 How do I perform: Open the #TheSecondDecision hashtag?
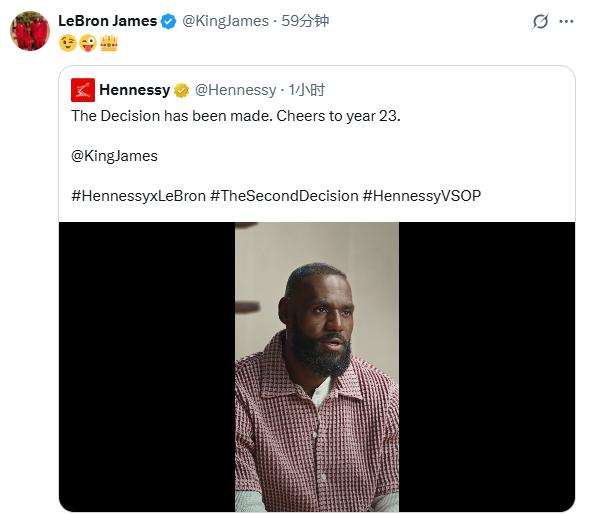[x=284, y=196]
